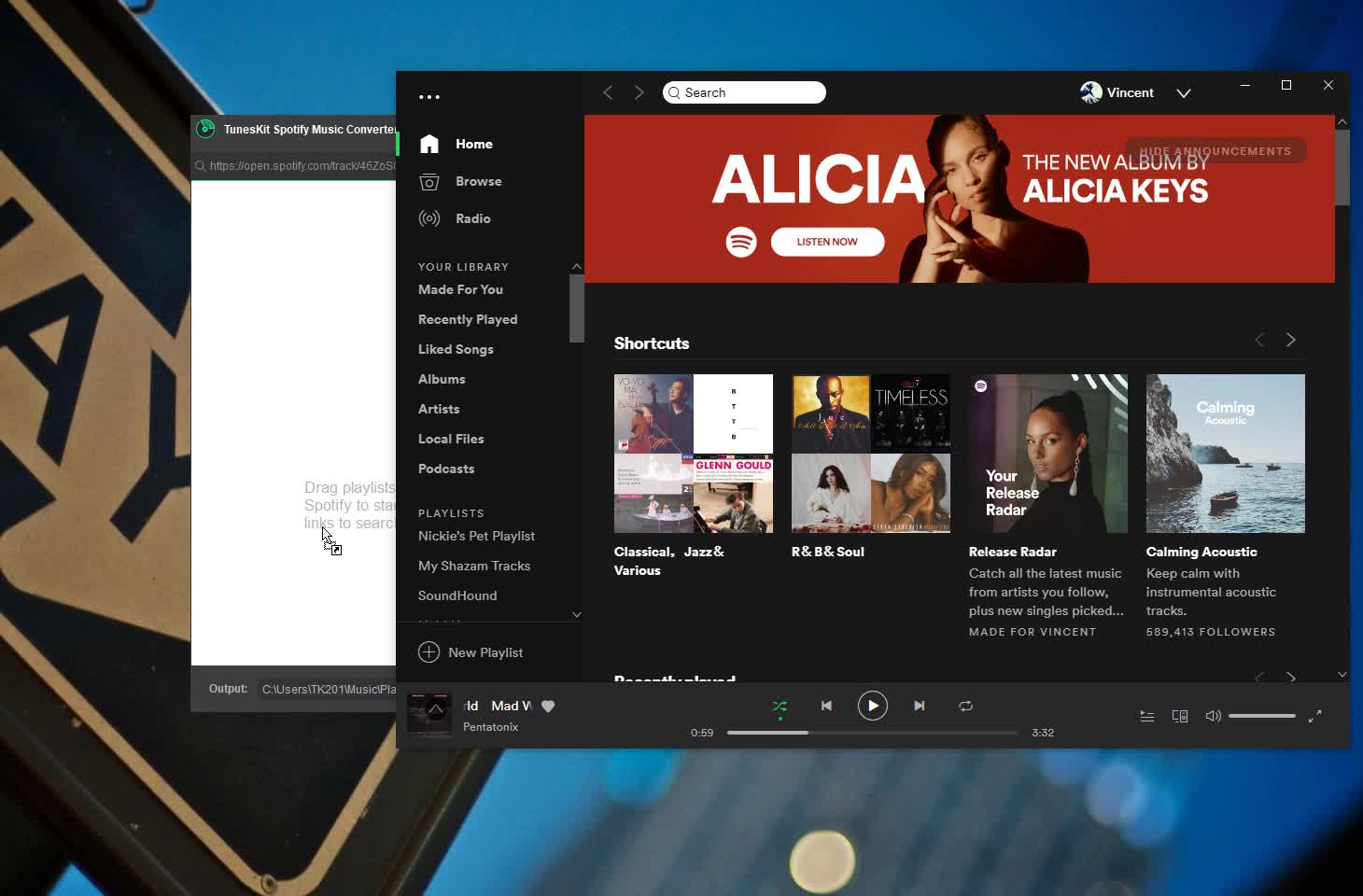This screenshot has width=1363, height=896.
Task: Open the Home page
Action: (474, 144)
